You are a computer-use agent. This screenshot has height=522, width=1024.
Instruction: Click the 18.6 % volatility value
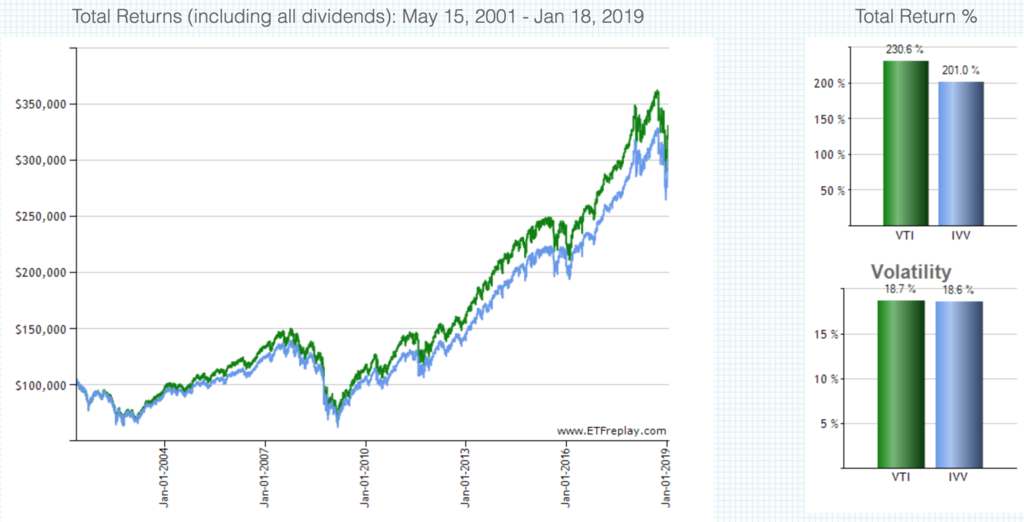pos(958,290)
